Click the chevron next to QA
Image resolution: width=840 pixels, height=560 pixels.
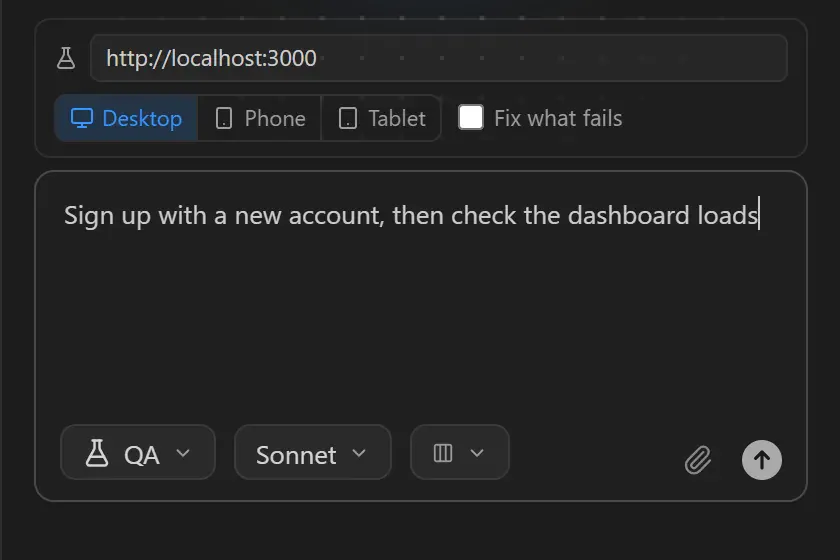click(183, 453)
